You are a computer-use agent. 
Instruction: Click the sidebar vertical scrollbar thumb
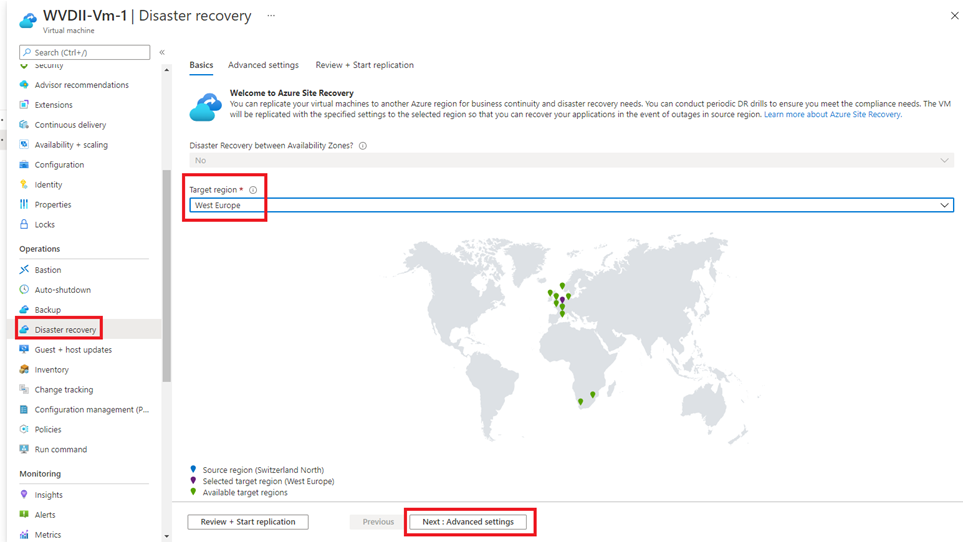point(166,276)
